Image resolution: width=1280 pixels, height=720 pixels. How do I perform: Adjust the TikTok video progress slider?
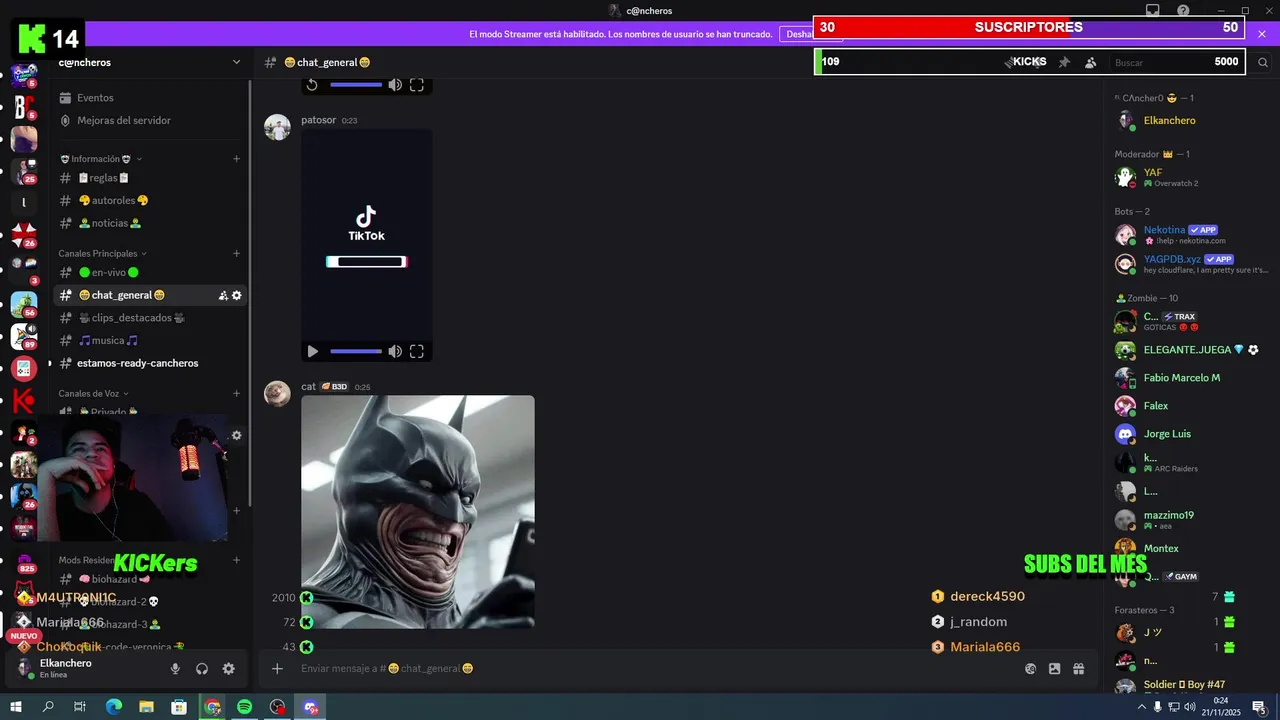point(356,351)
